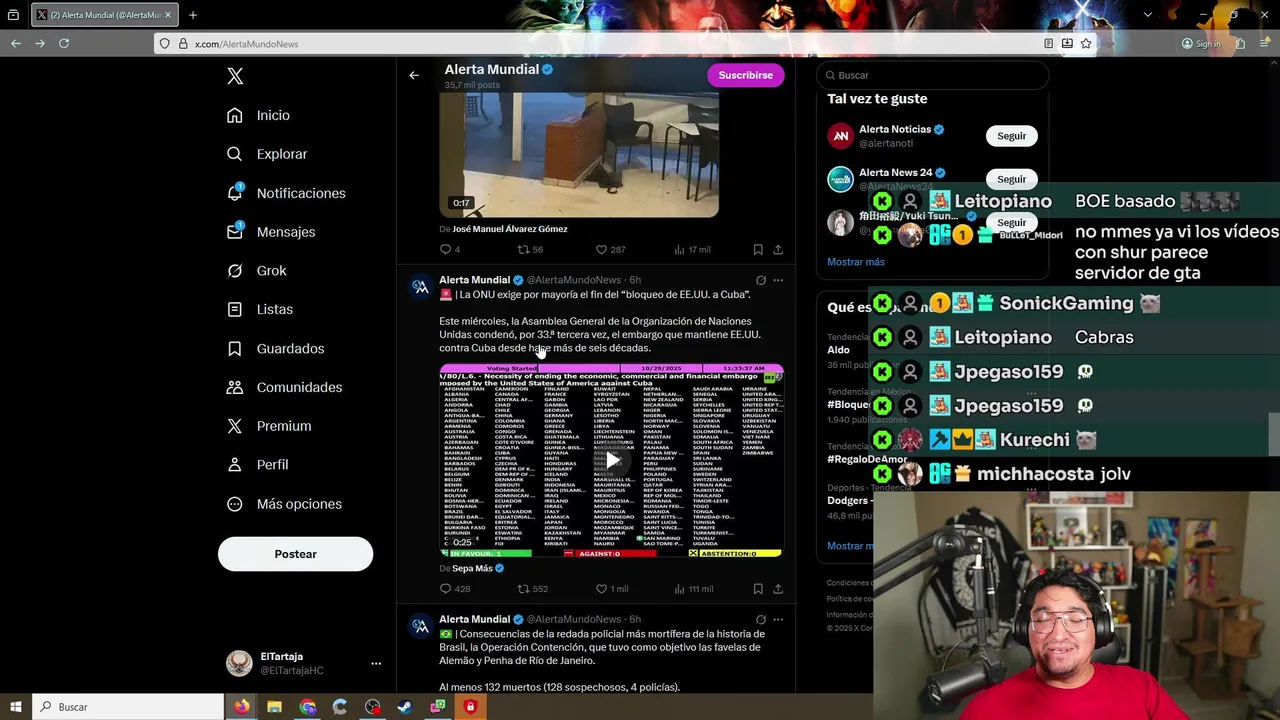This screenshot has height=720, width=1280.
Task: Click the address bar URL
Action: coord(246,44)
